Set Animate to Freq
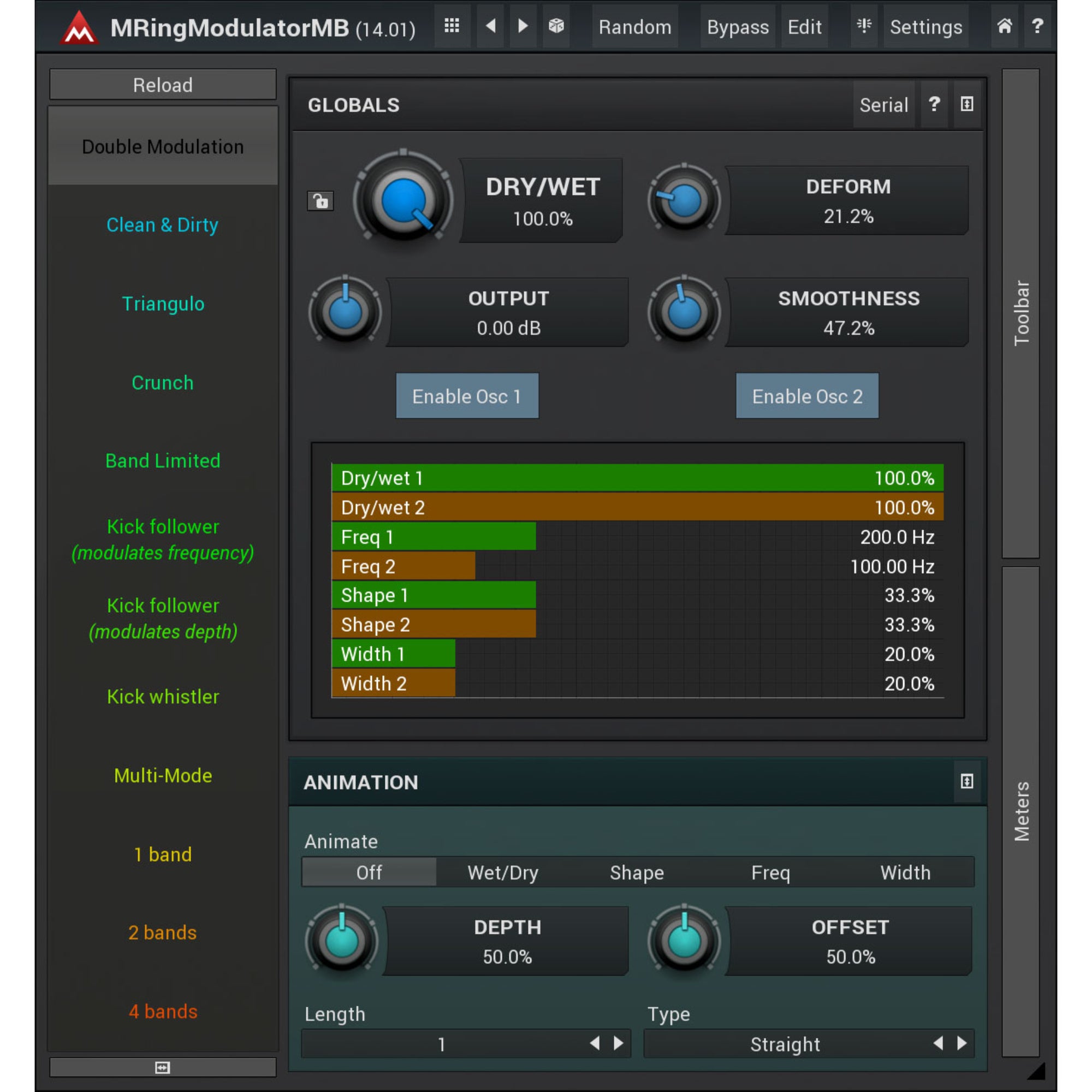 tap(771, 872)
